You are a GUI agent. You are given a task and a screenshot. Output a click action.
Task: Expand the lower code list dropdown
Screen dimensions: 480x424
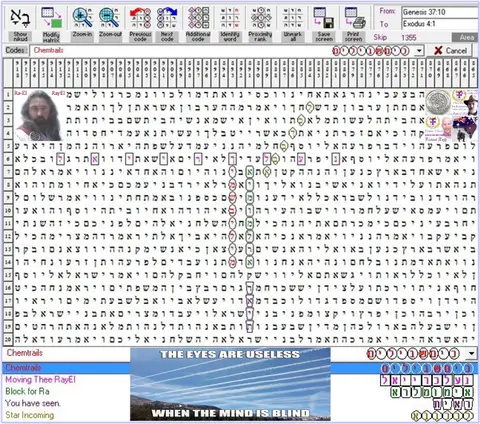tap(471, 353)
